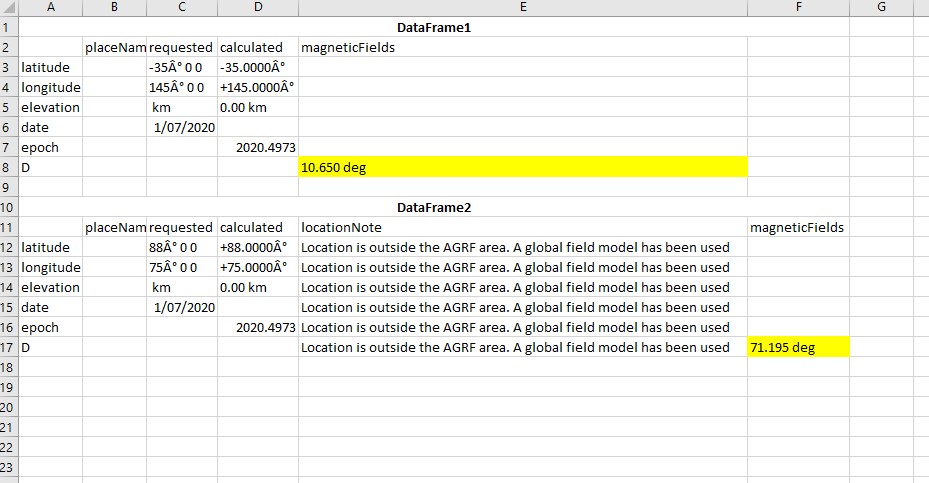Click the Select All corner of grid
The width and height of the screenshot is (929, 483).
pyautogui.click(x=9, y=8)
